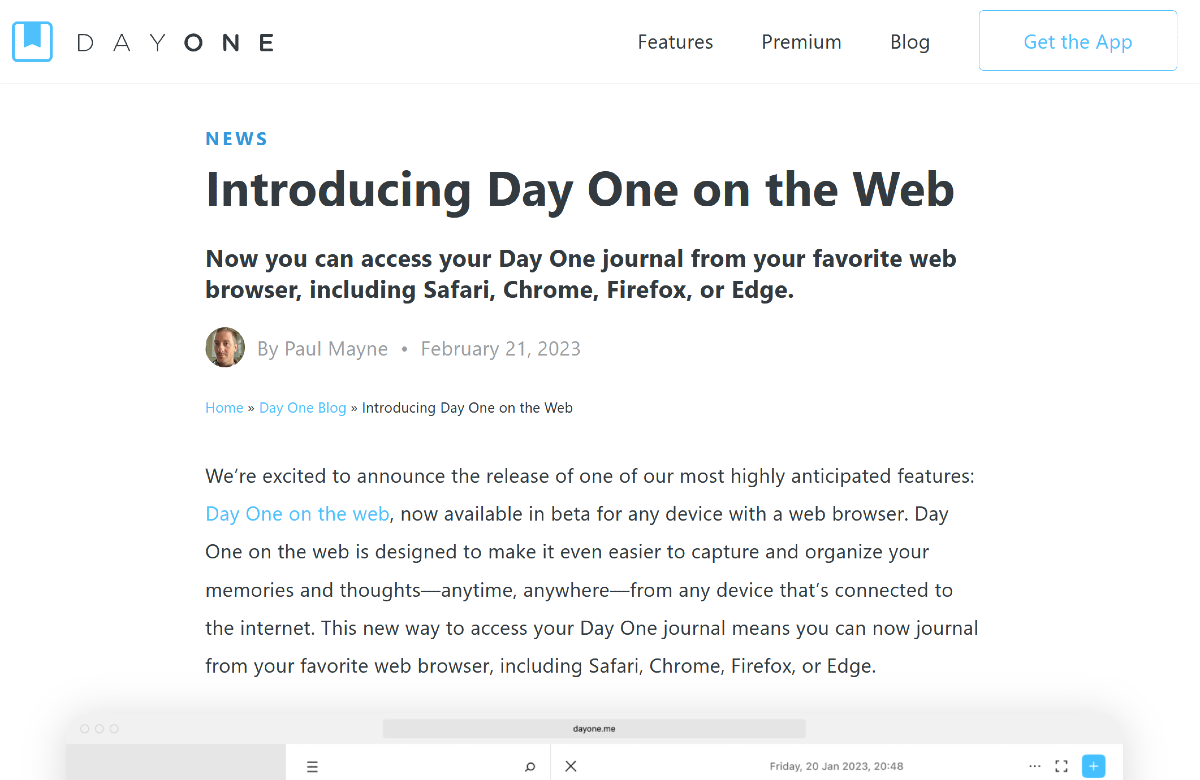The image size is (1200, 780).
Task: Follow the Home breadcrumb link
Action: (224, 407)
